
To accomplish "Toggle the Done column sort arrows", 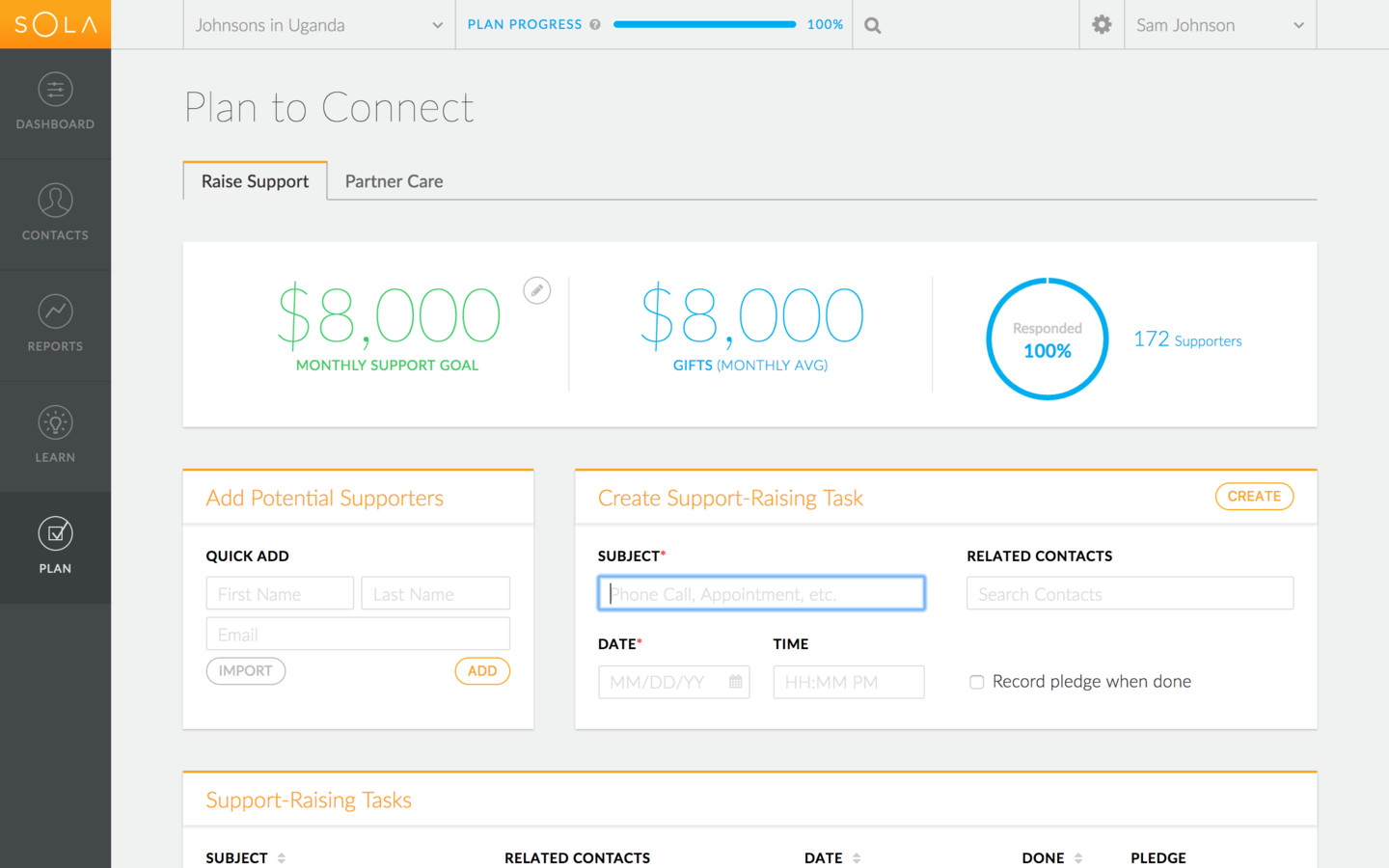I will tap(1077, 857).
